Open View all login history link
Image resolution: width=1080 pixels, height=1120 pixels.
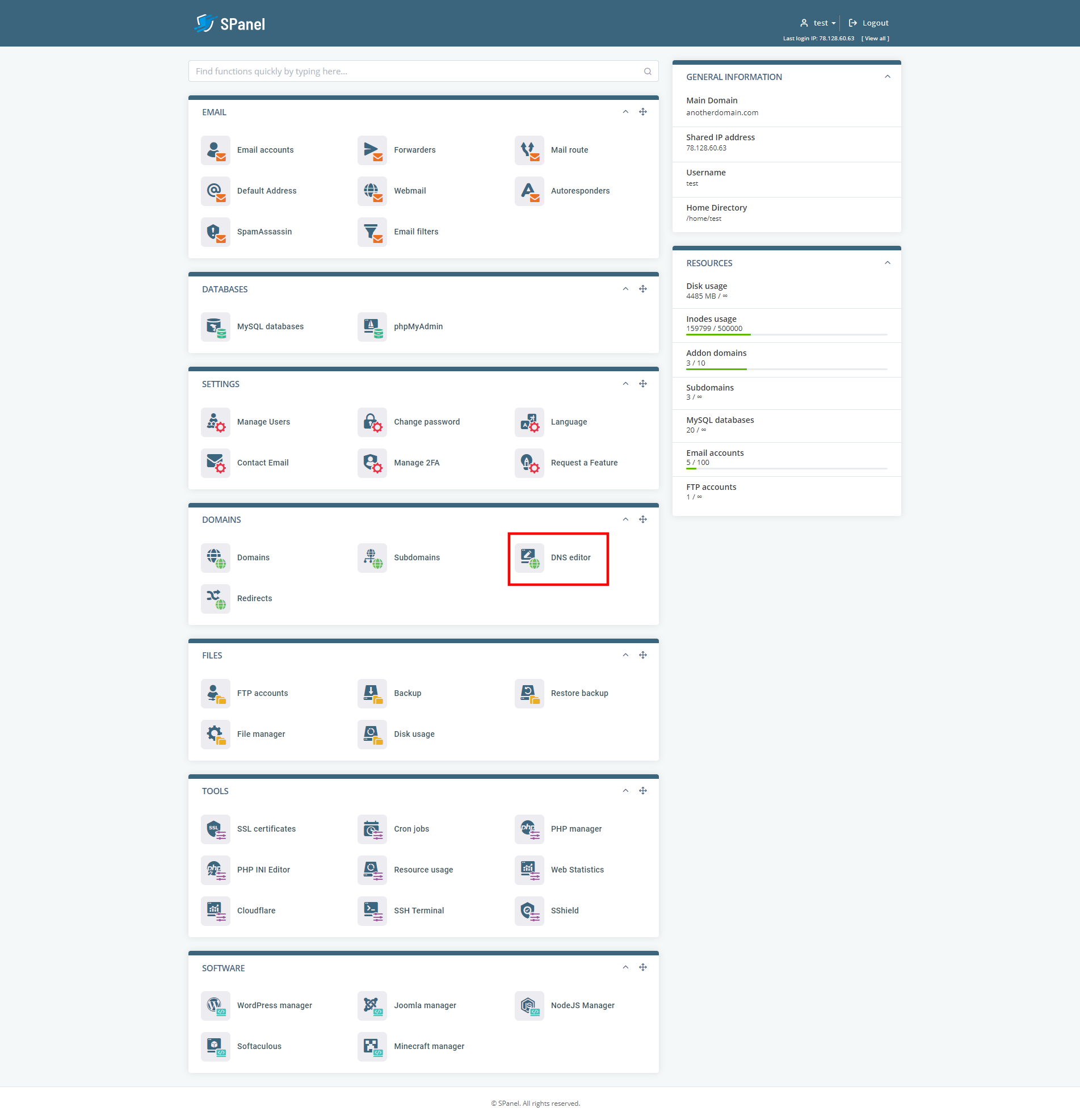875,38
